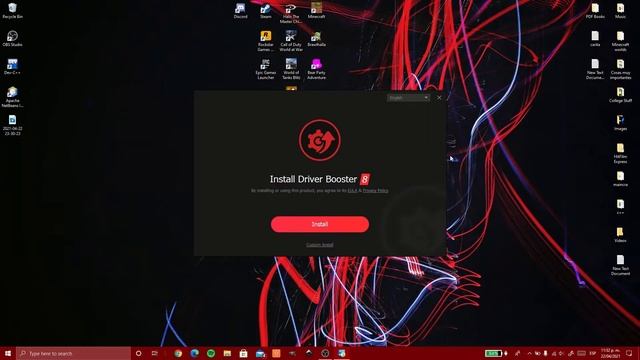Select the Epic Games Launcher shortcut
The width and height of the screenshot is (640, 360).
(266, 69)
